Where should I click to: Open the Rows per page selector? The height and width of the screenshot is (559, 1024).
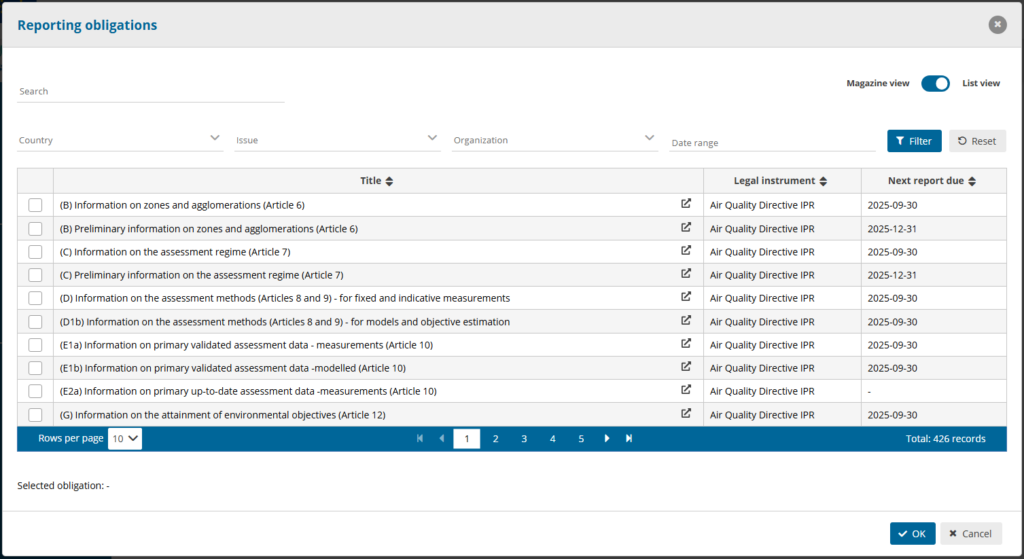(x=125, y=438)
